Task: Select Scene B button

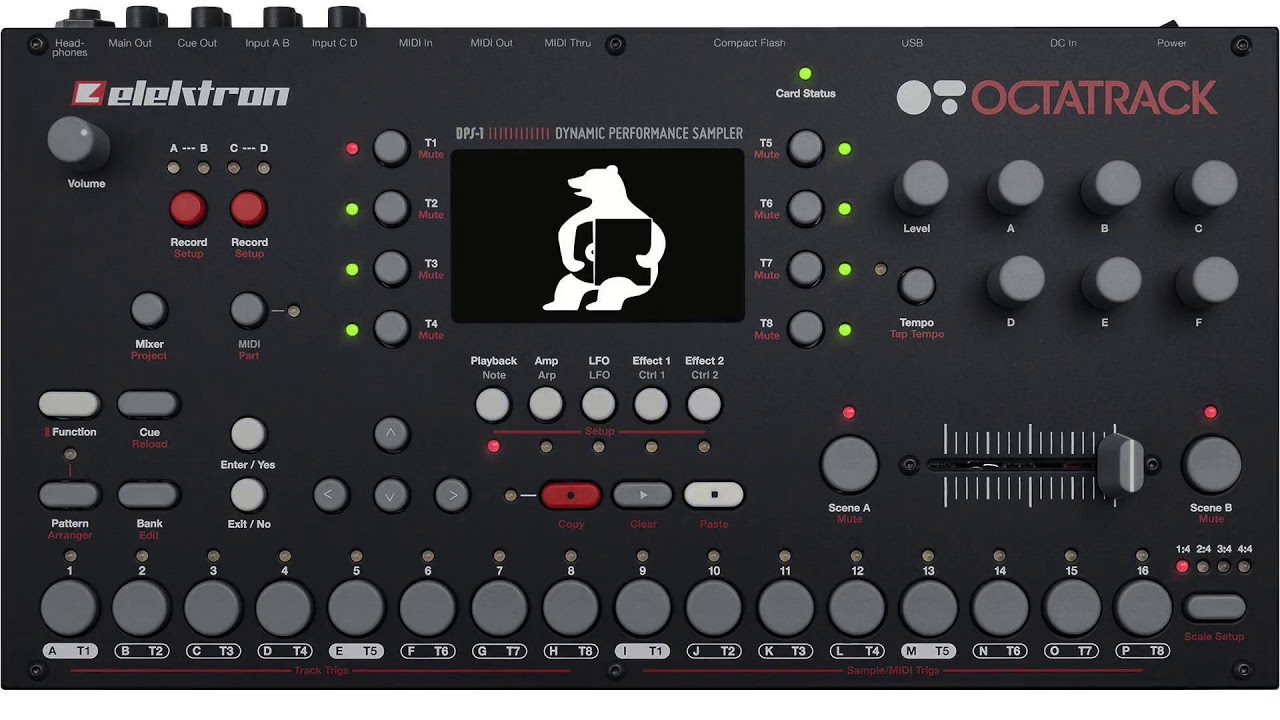Action: click(1211, 464)
